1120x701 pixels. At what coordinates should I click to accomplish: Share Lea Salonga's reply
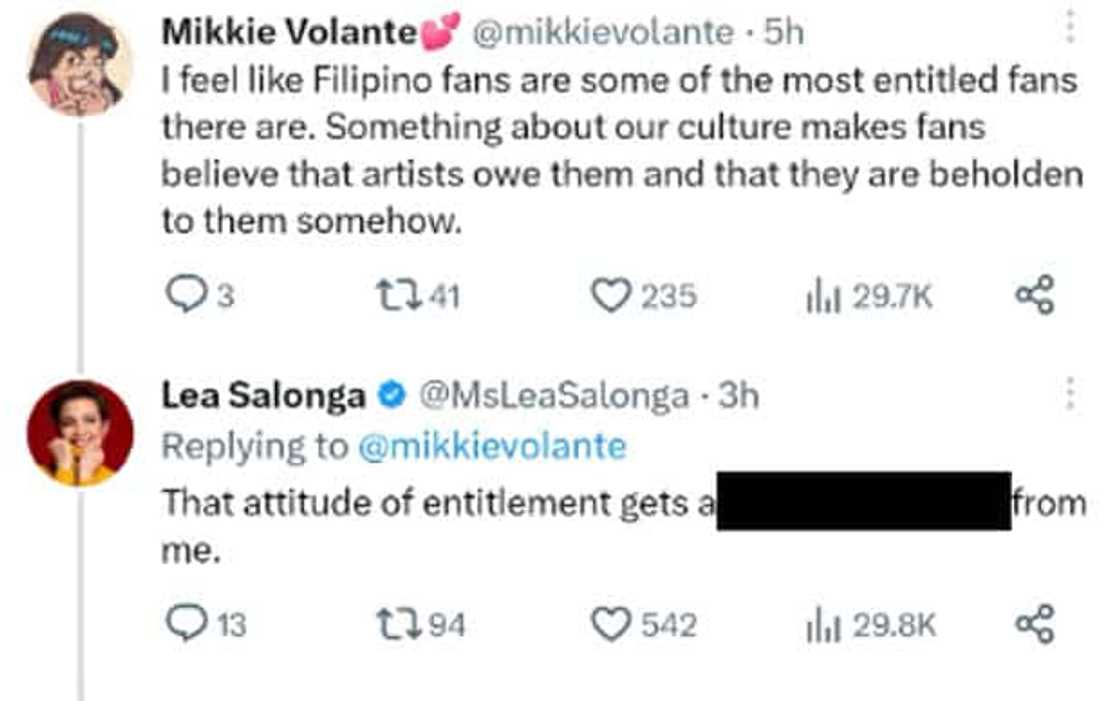pyautogui.click(x=1034, y=625)
